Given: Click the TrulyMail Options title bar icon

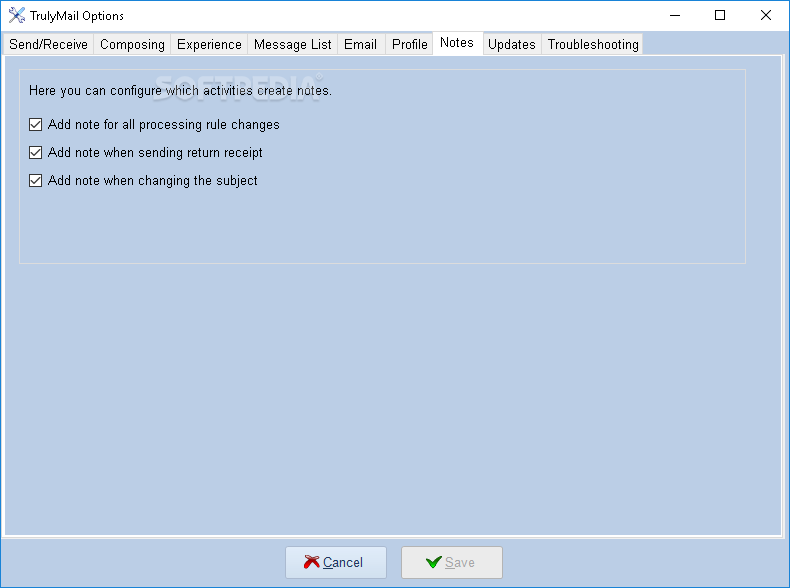Looking at the screenshot, I should (17, 15).
